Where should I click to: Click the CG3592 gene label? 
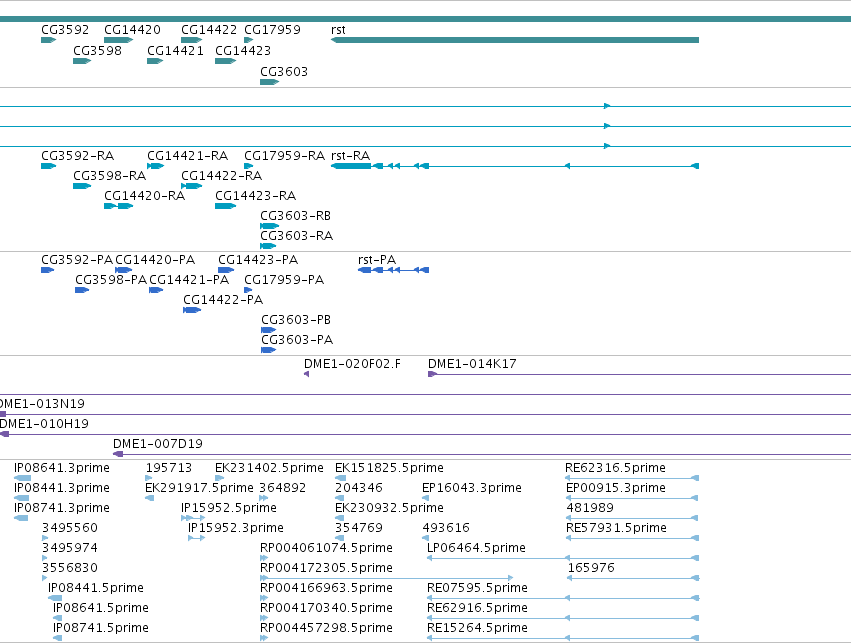(65, 29)
